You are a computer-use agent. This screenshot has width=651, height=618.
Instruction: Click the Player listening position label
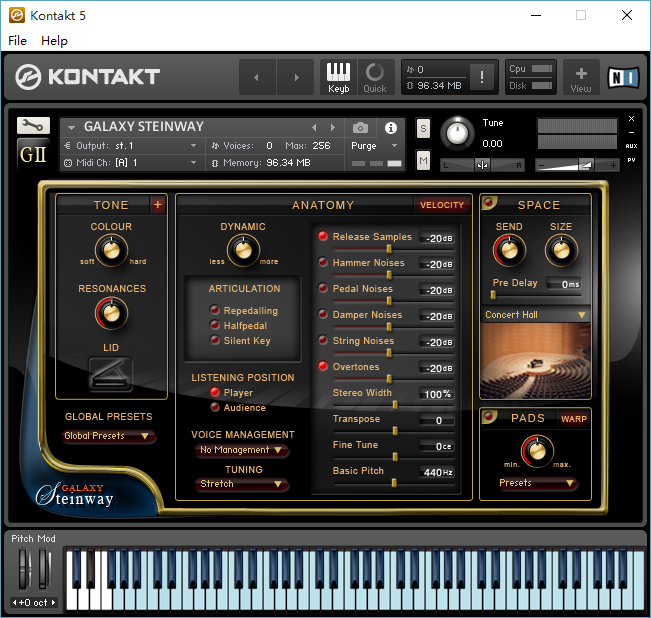(238, 392)
